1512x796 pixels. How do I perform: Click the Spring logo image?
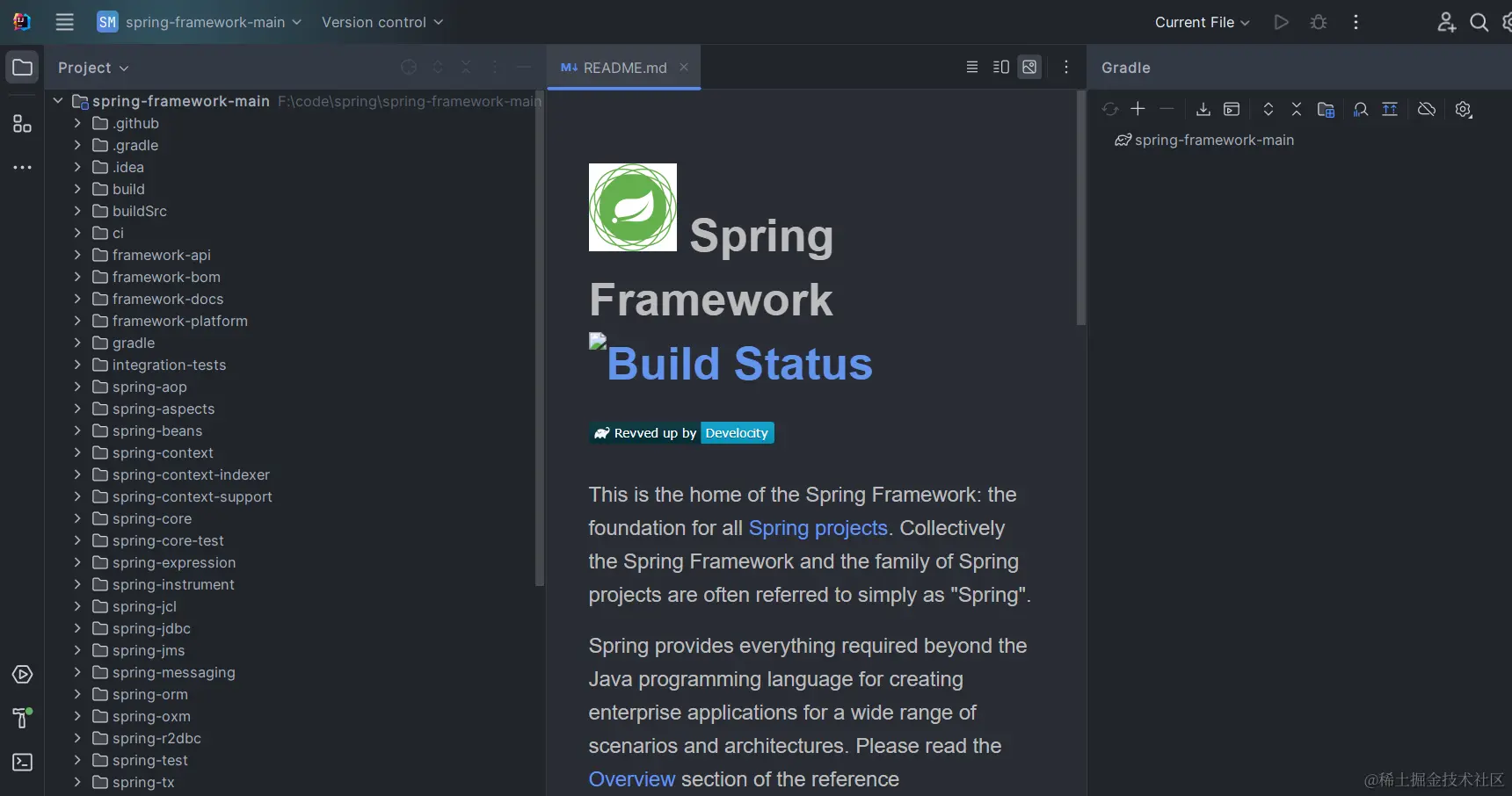(x=633, y=207)
